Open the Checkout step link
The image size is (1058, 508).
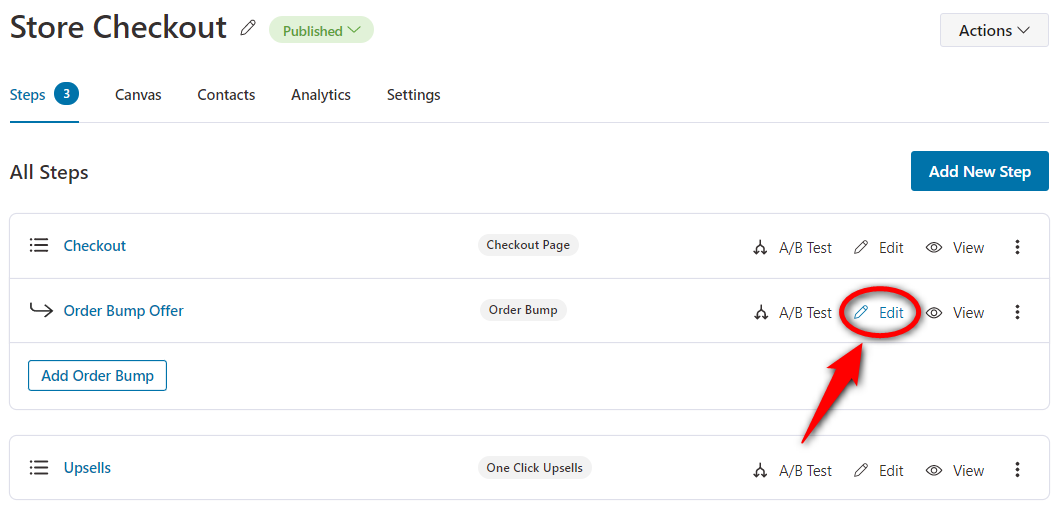click(x=94, y=246)
